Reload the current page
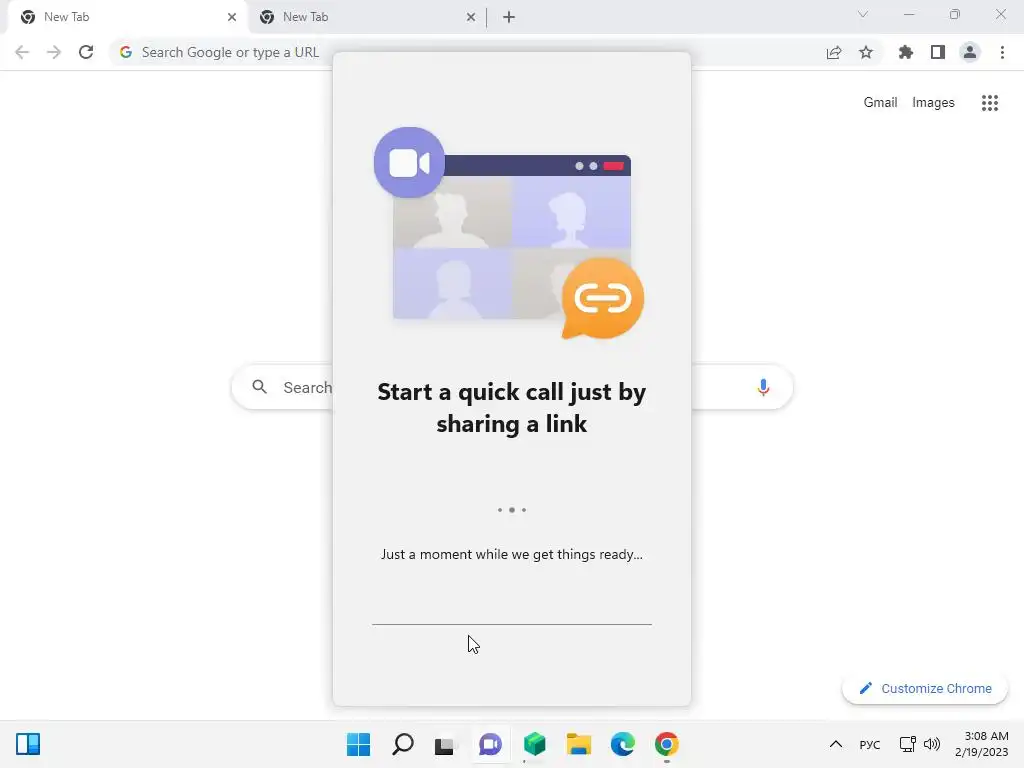Image resolution: width=1024 pixels, height=768 pixels. point(86,52)
